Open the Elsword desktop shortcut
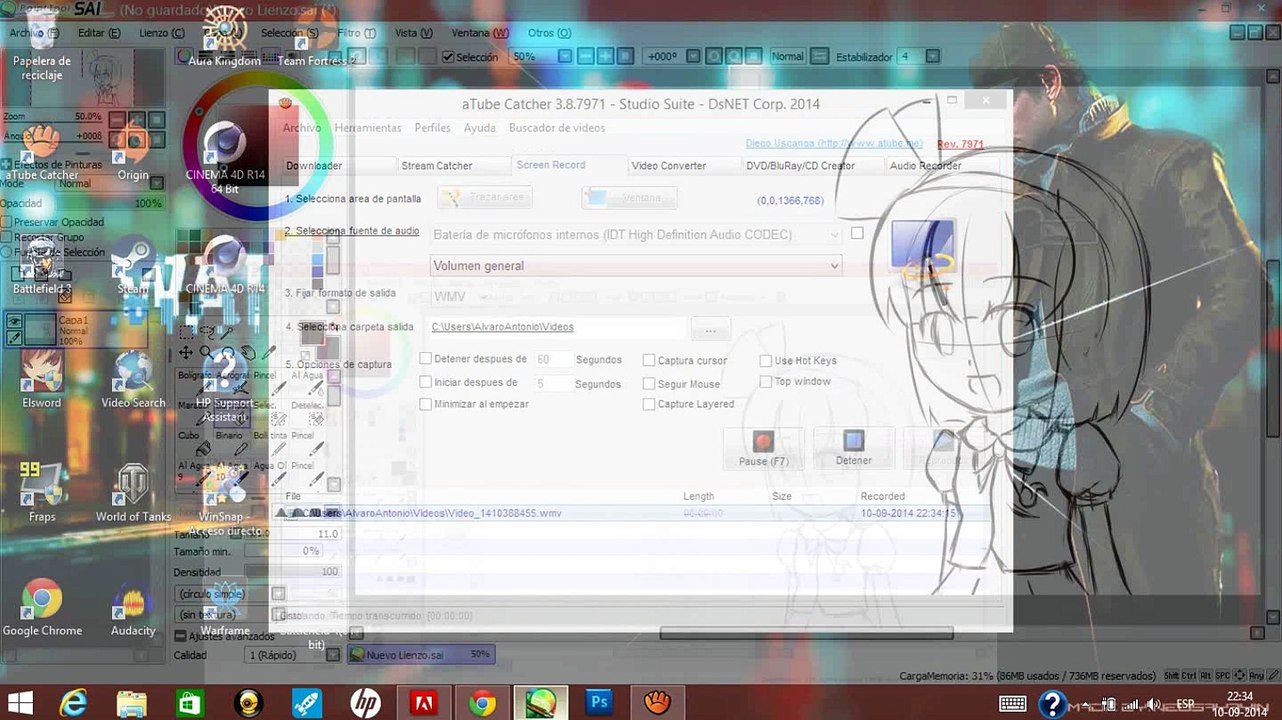The width and height of the screenshot is (1282, 720). [42, 380]
